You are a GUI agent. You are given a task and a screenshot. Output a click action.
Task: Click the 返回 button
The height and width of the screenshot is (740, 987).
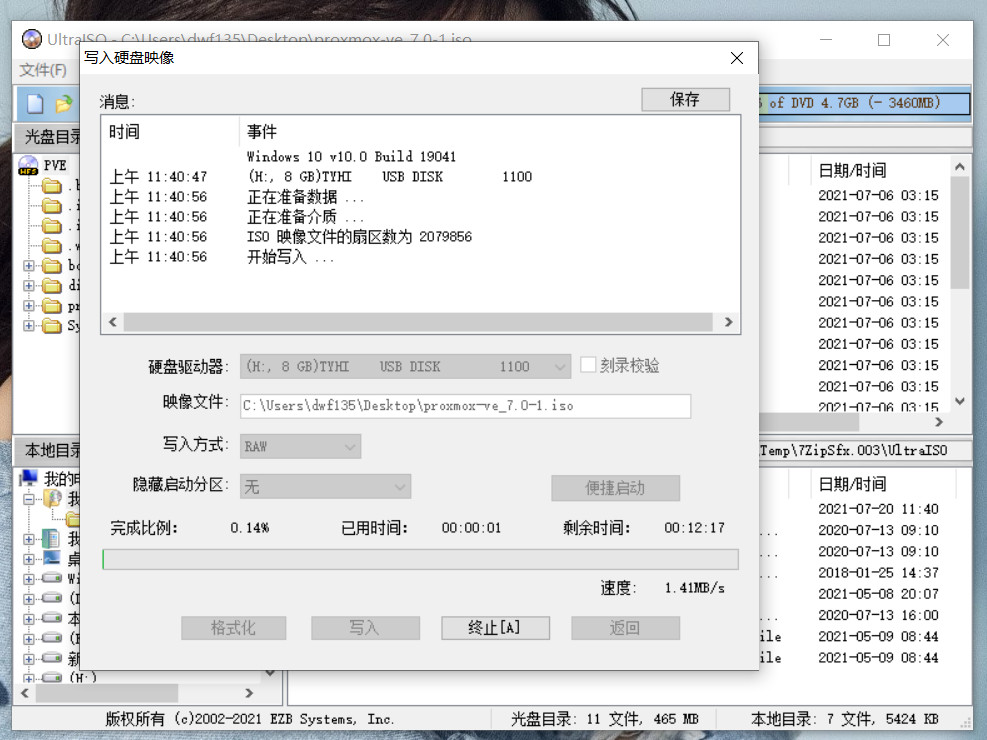626,628
